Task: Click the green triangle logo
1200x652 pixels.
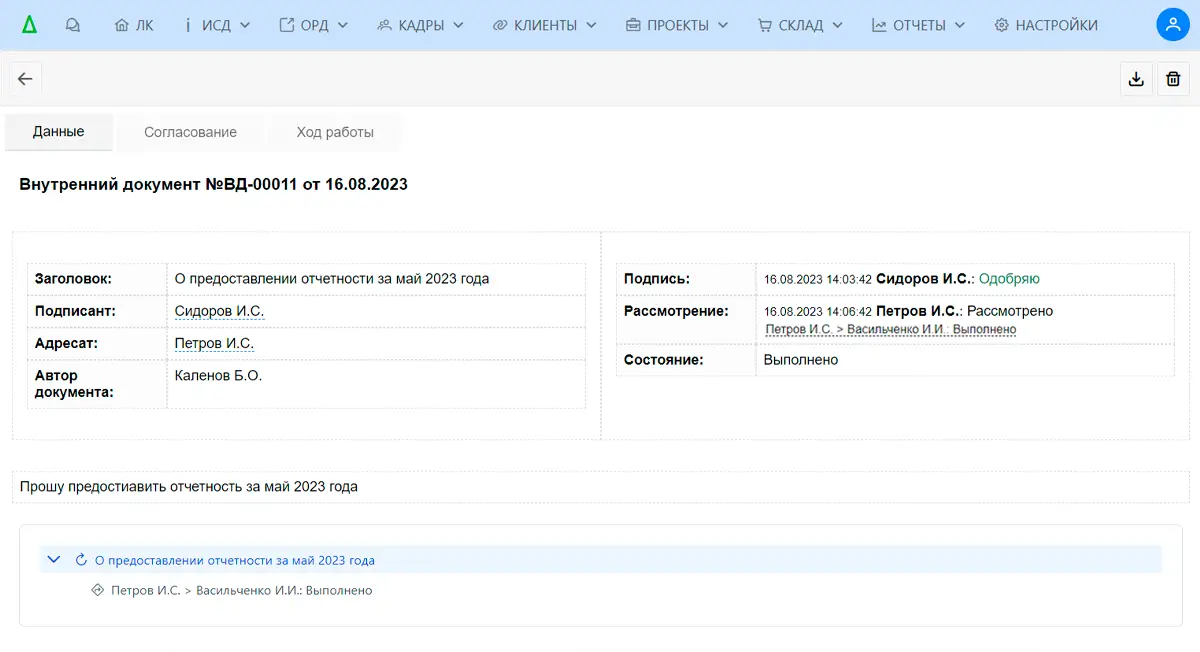Action: click(29, 26)
